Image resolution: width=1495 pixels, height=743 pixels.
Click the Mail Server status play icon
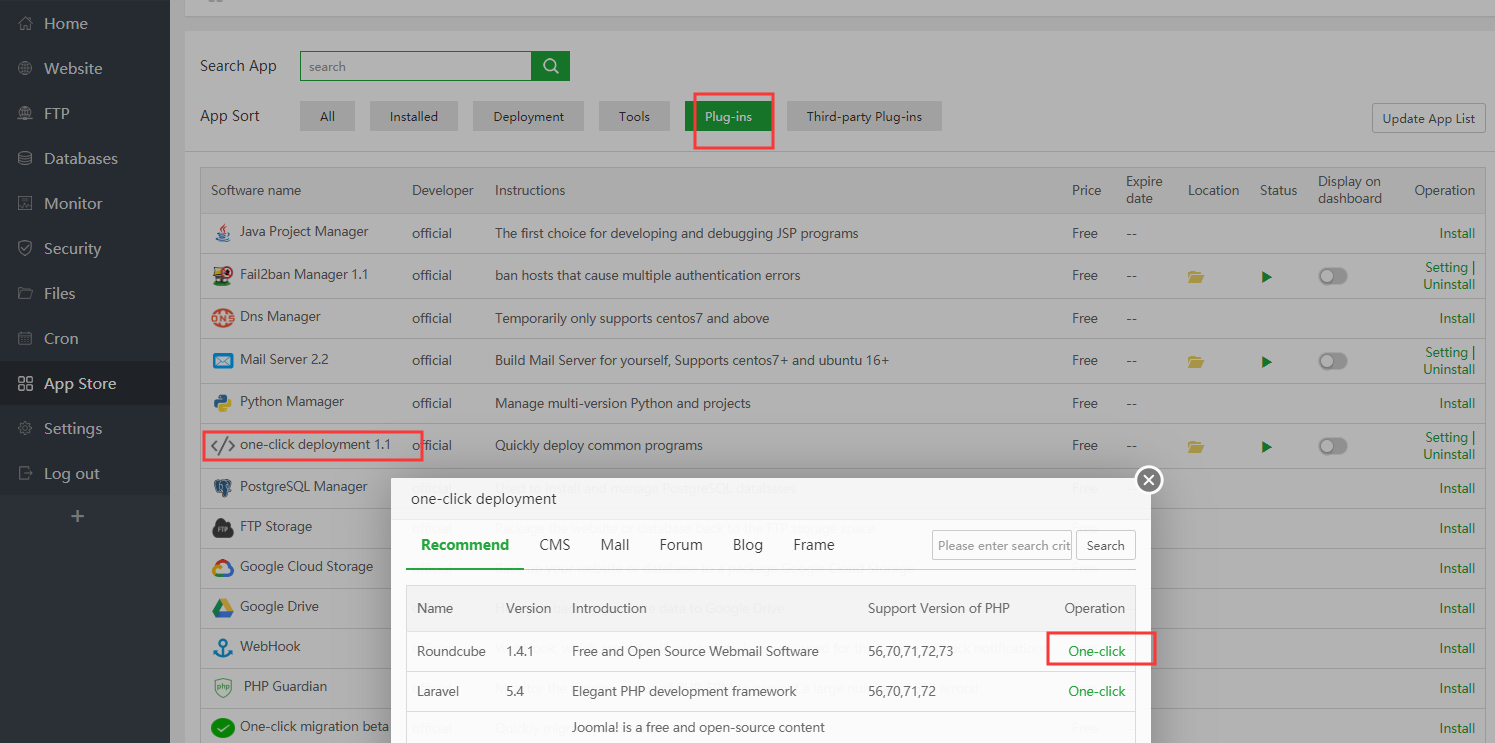click(1267, 362)
